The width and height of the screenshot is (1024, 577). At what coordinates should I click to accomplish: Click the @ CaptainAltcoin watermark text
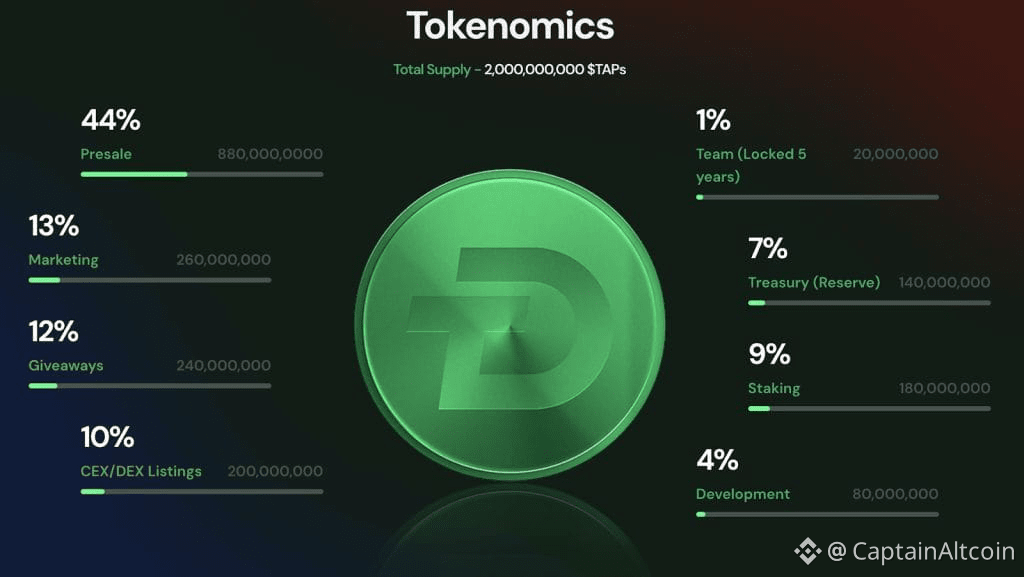[921, 551]
